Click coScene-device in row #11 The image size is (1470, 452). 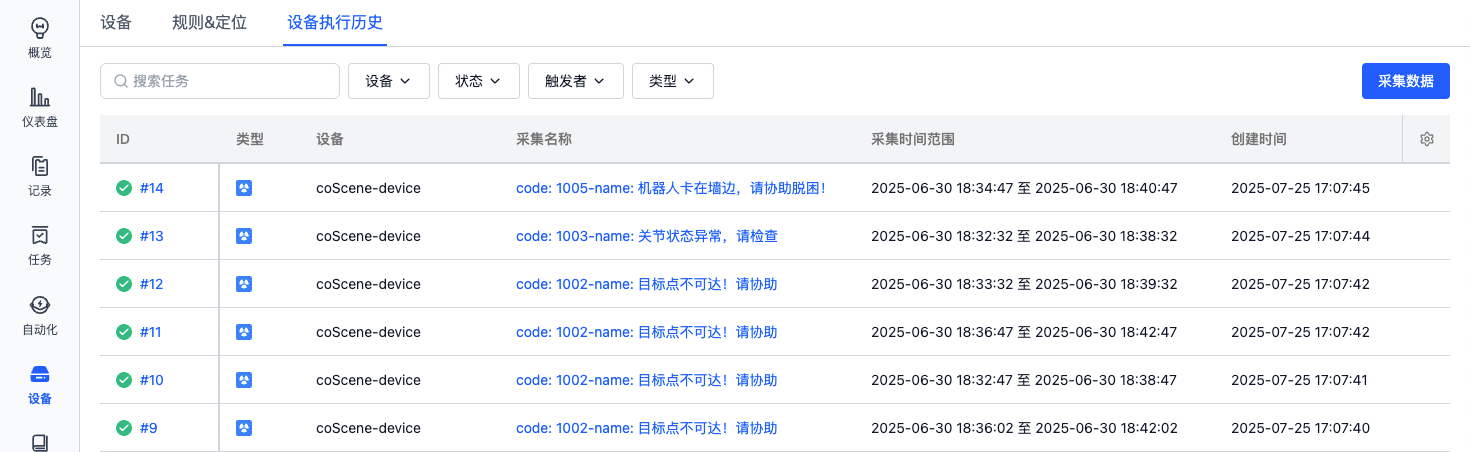coord(368,332)
